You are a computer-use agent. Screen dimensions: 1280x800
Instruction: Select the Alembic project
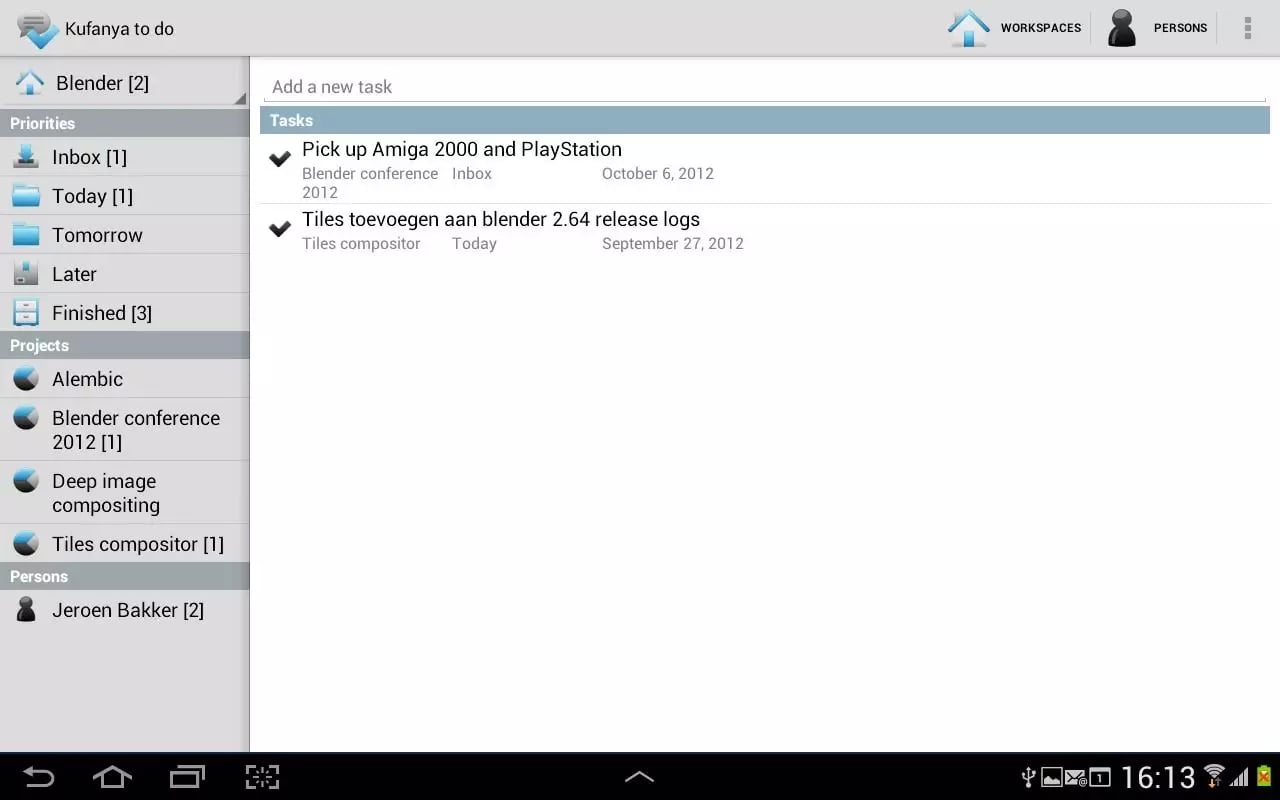point(124,379)
